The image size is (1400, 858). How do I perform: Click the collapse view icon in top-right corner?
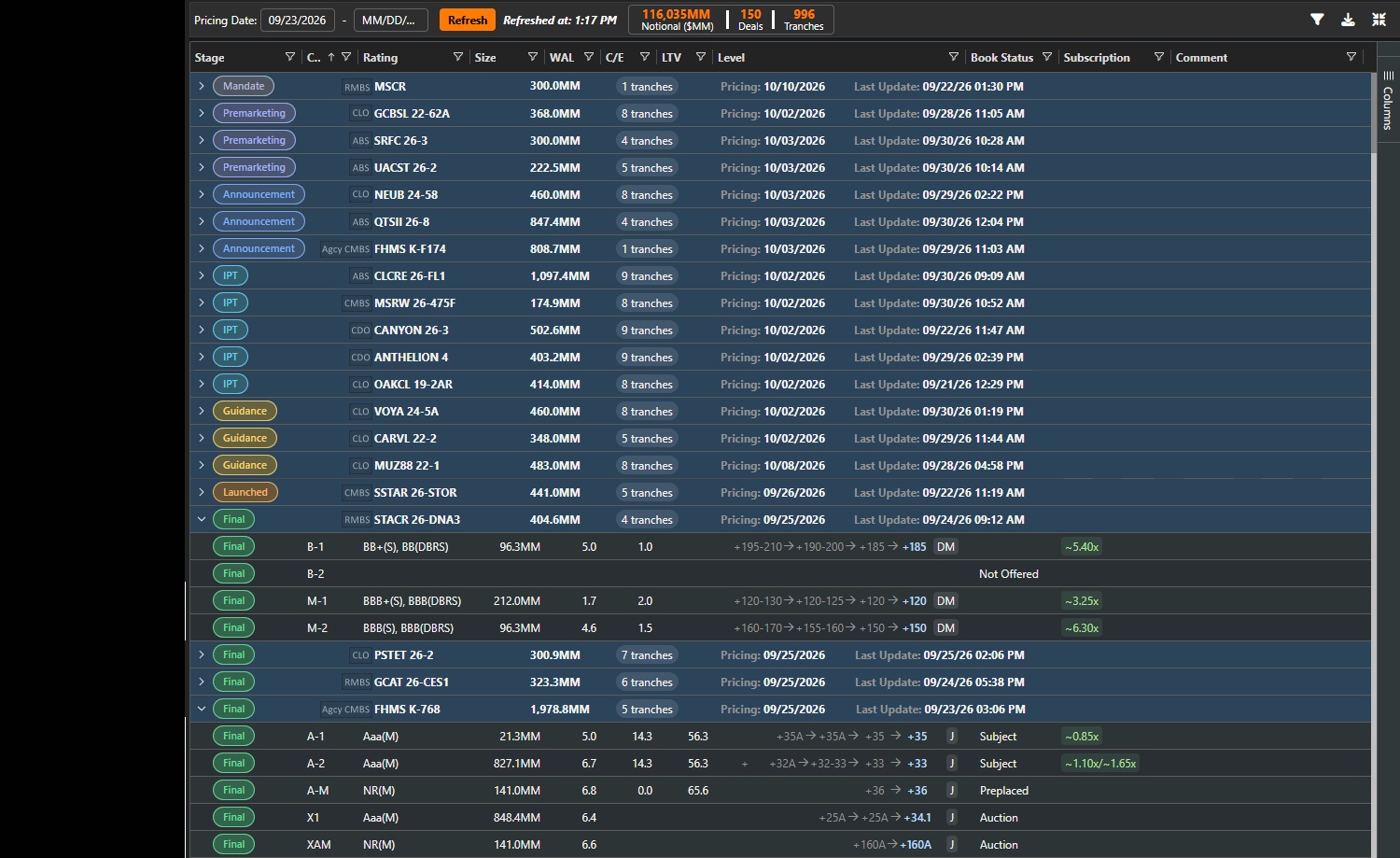tap(1379, 20)
